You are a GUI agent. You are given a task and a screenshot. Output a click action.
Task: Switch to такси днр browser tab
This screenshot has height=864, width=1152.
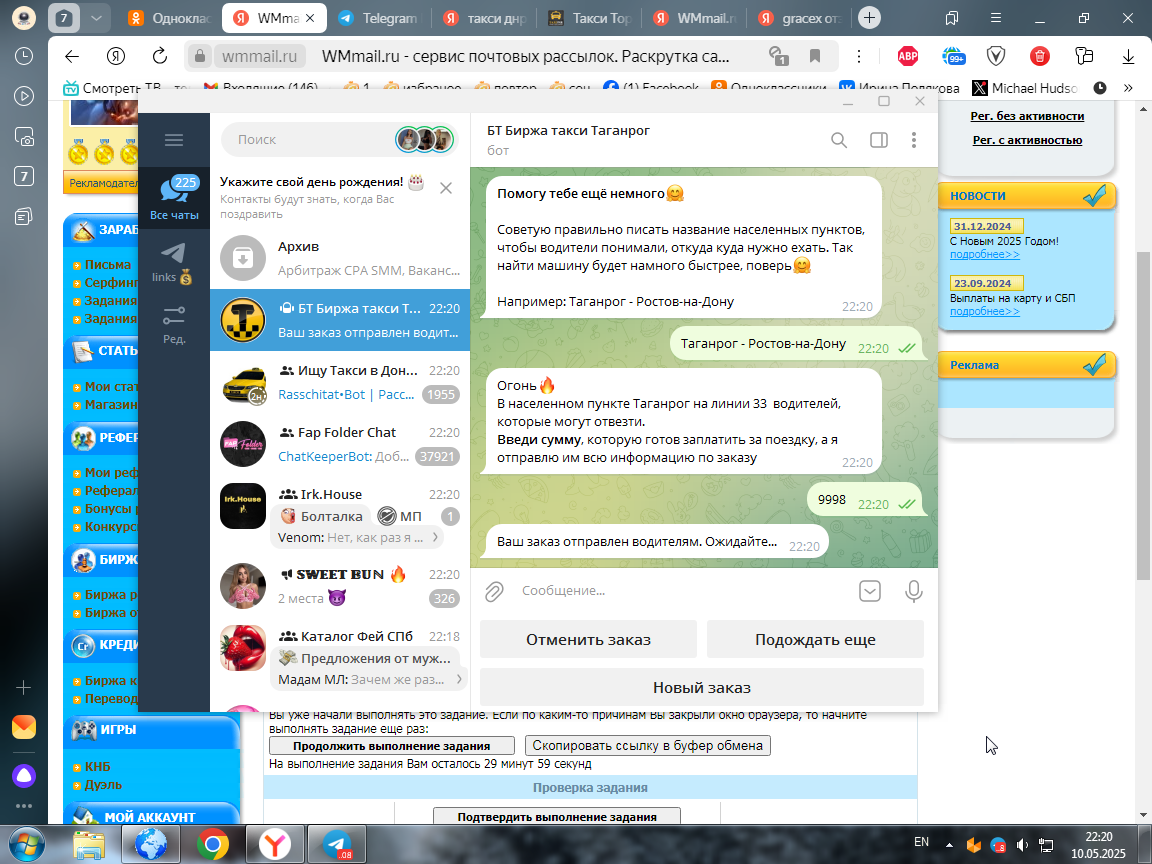486,18
